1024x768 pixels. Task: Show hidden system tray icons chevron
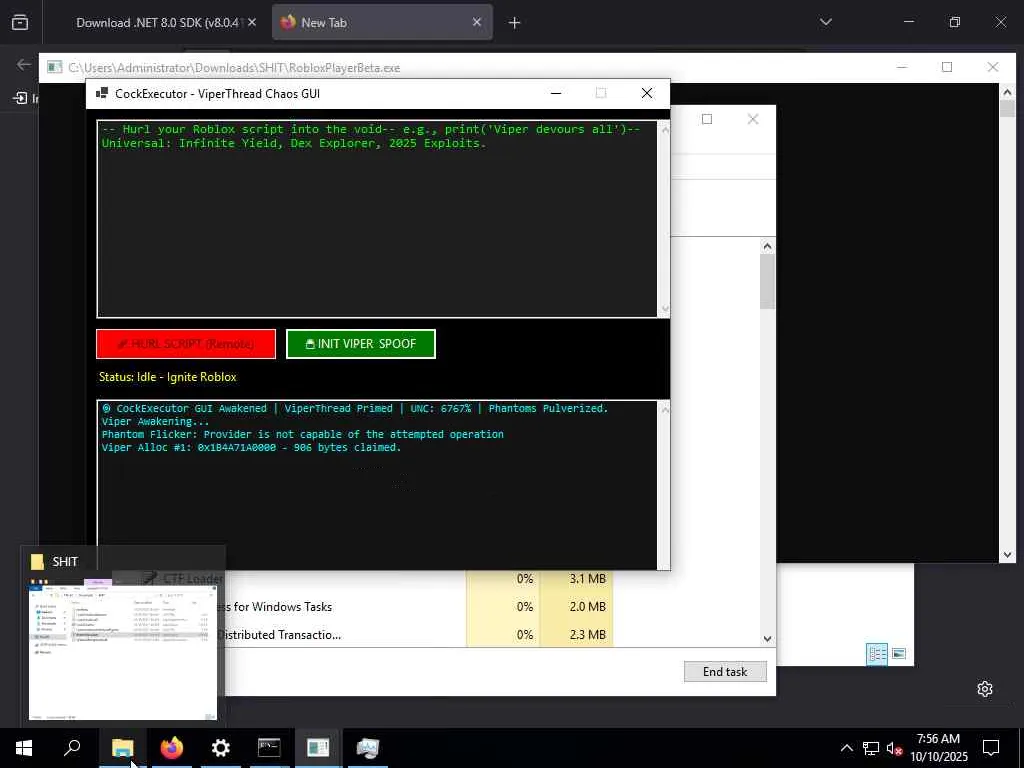[846, 748]
